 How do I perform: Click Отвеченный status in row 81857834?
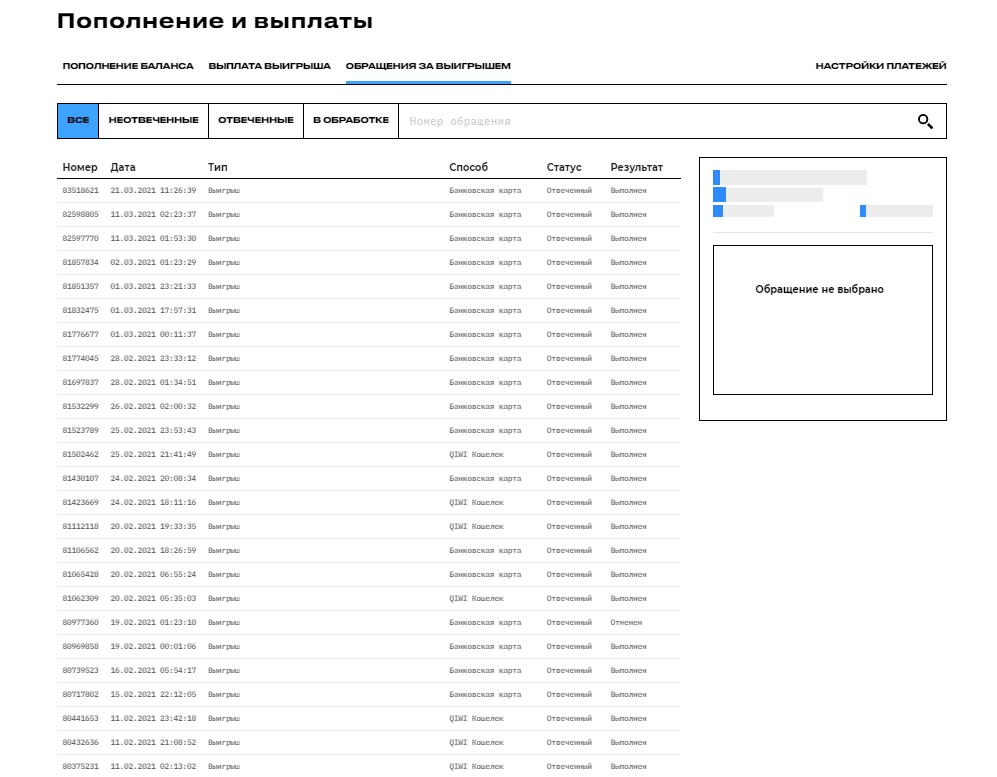click(569, 263)
